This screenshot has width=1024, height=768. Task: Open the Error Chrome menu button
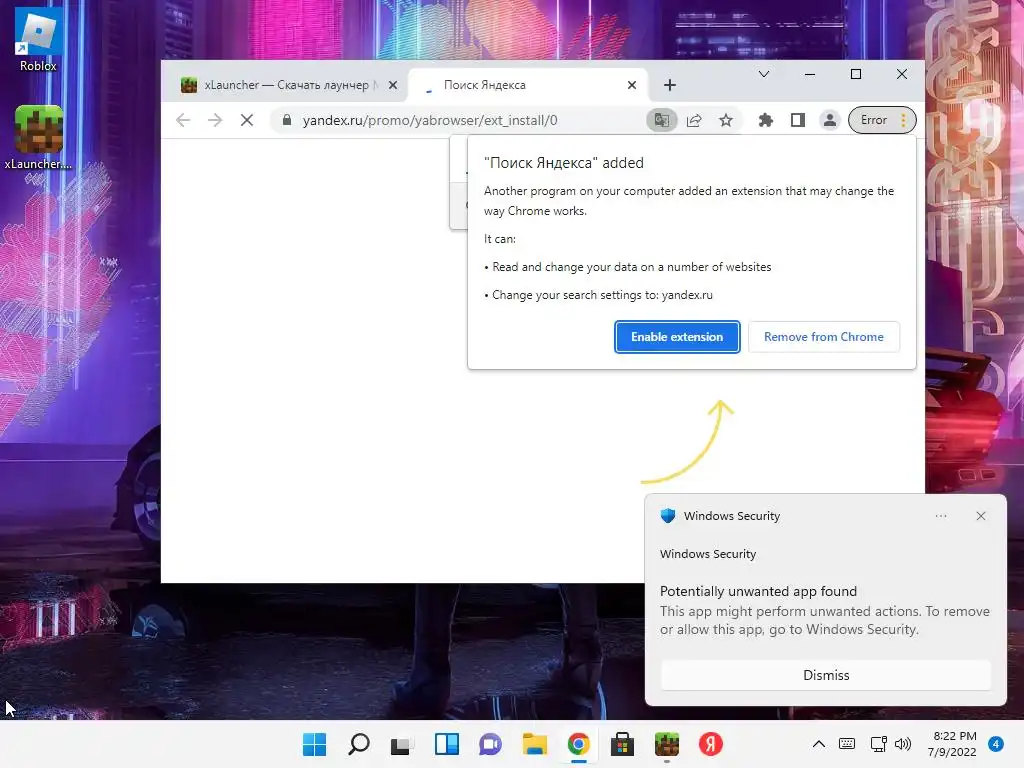point(882,120)
